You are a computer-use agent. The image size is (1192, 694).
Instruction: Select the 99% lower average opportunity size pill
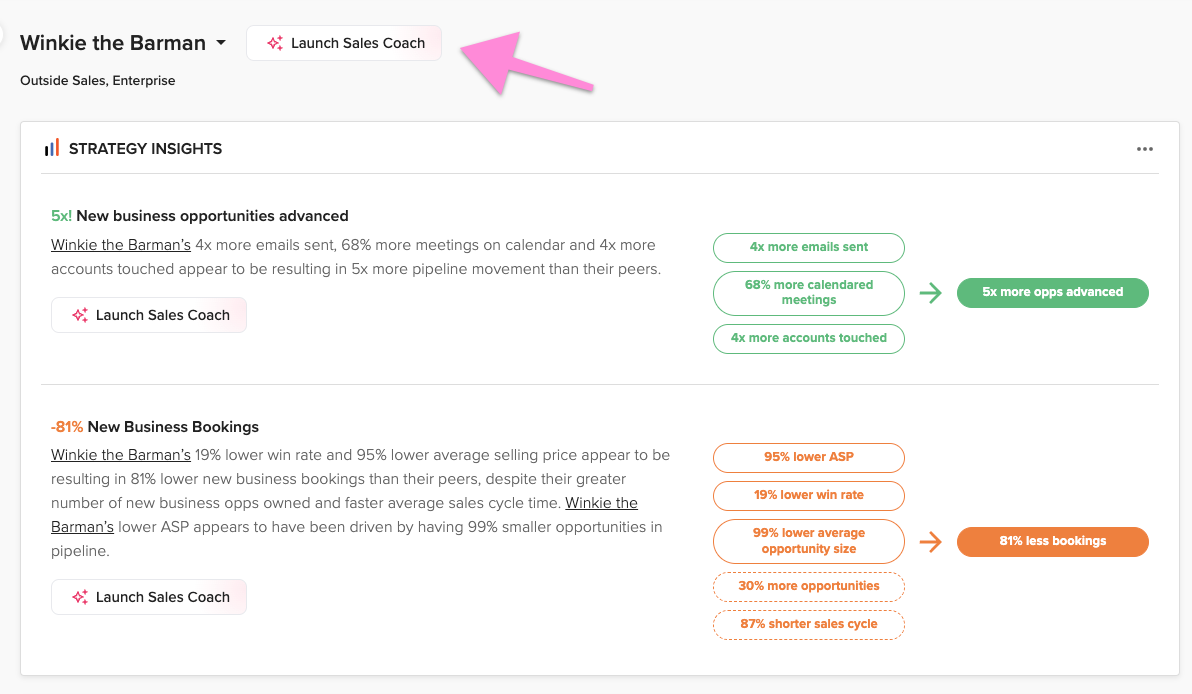[809, 541]
